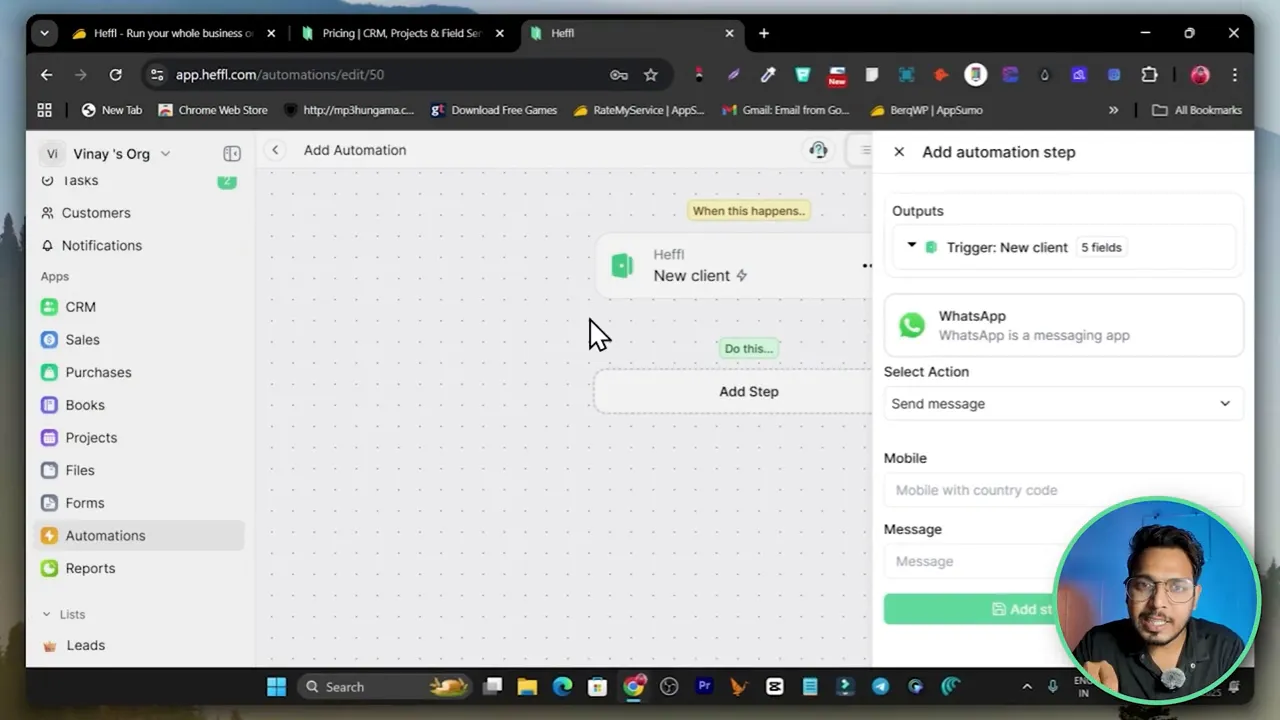Click the help icon above the canvas

tap(818, 150)
